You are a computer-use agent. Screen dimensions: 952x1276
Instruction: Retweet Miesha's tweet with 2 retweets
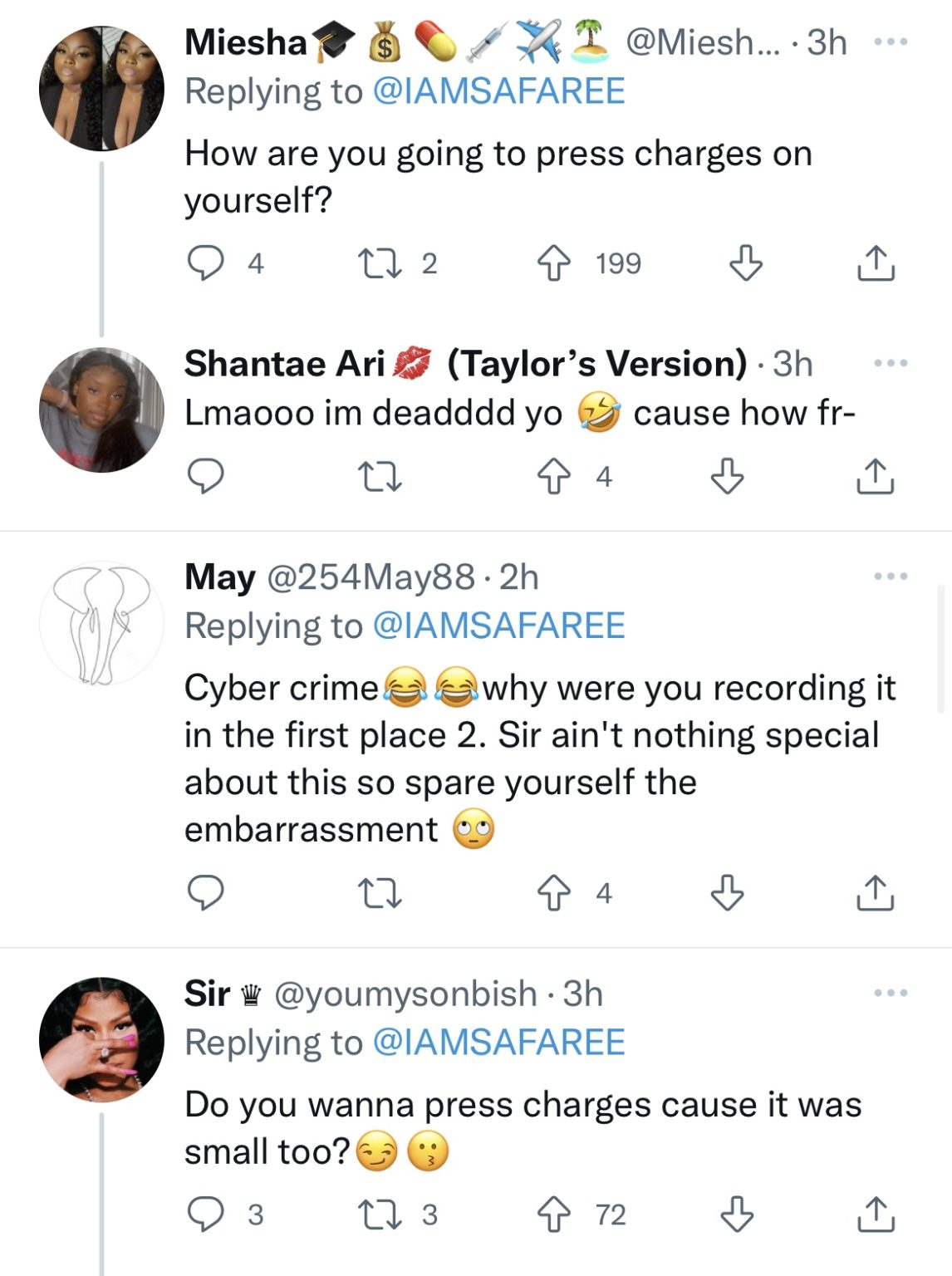point(380,263)
